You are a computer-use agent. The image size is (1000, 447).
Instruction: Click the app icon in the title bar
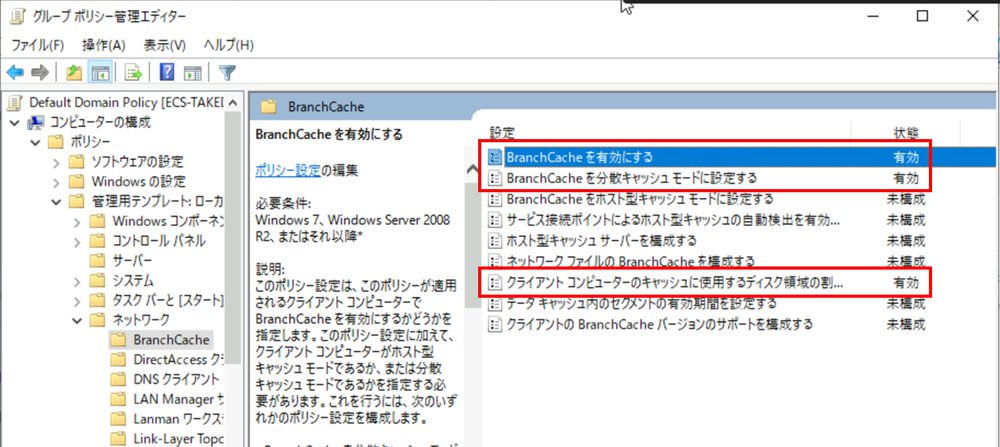click(x=18, y=17)
